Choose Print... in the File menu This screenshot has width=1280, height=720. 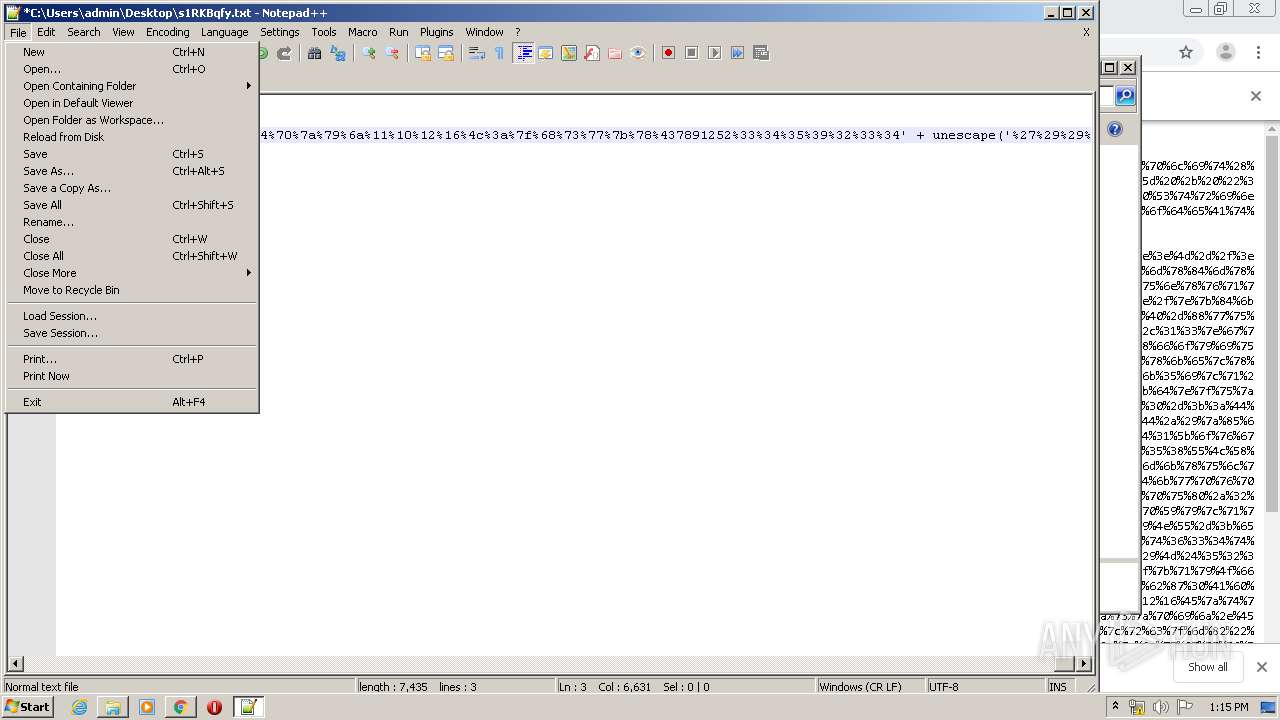132,359
